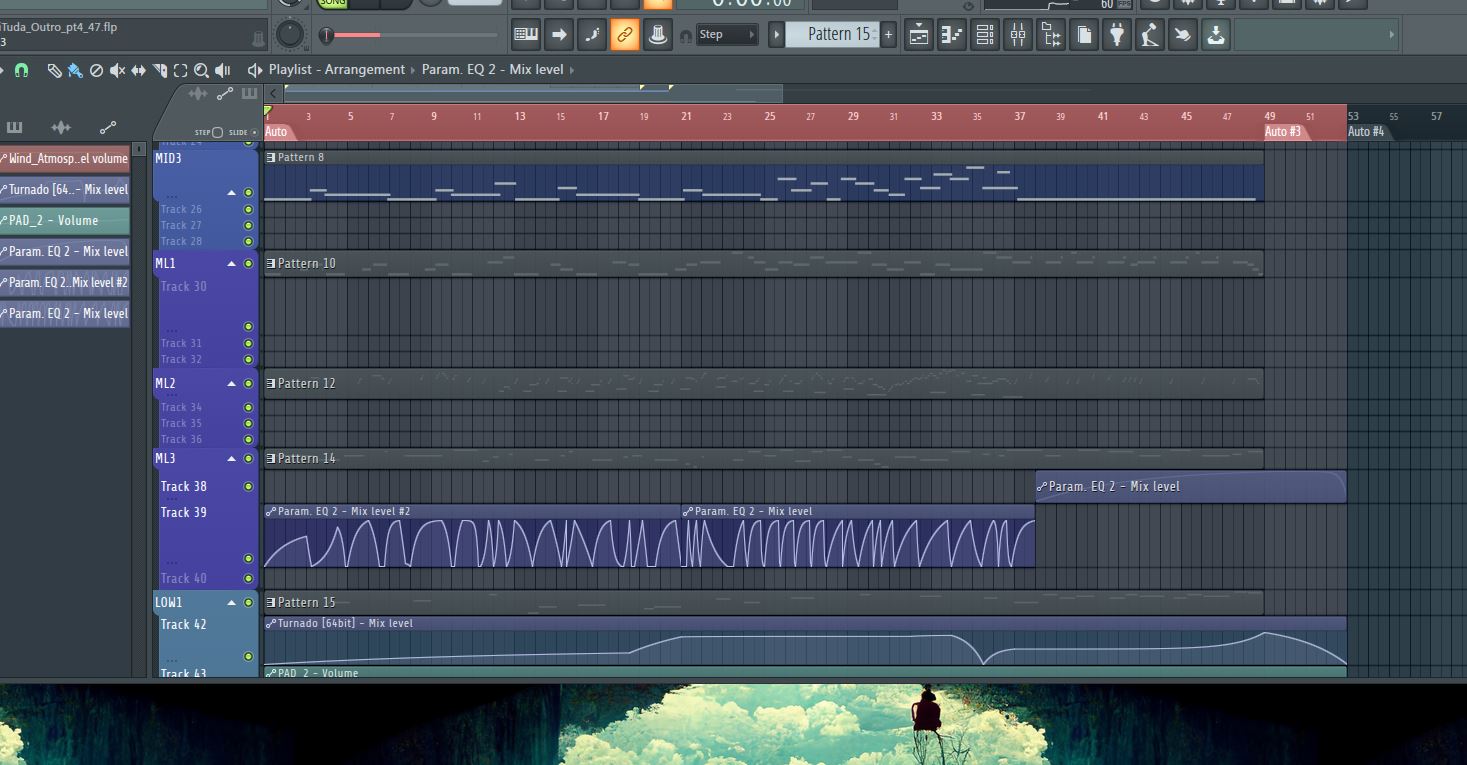This screenshot has width=1467, height=765.
Task: Toggle the green magnet snap icon
Action: [x=21, y=70]
